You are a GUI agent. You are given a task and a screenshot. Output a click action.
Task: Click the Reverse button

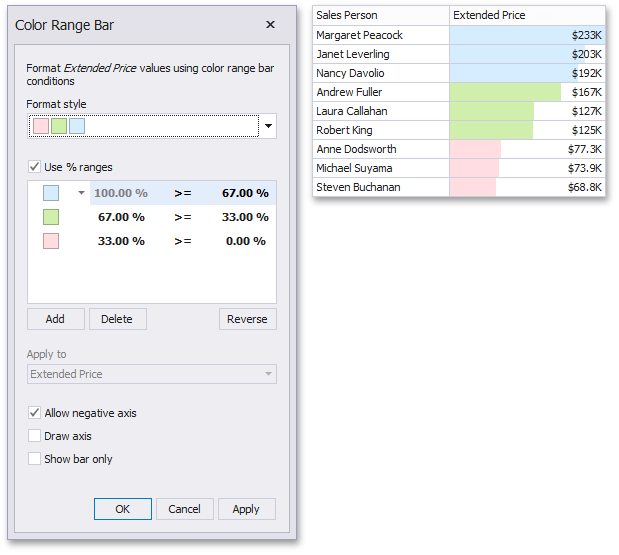coord(247,319)
